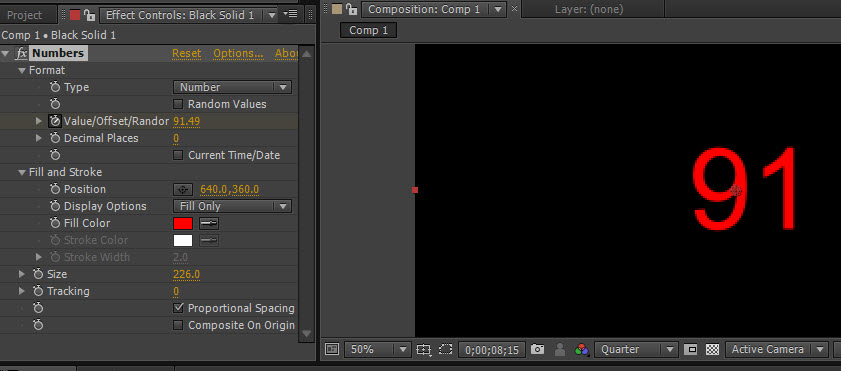Viewport: 841px width, 371px height.
Task: Select Effect Controls: Black Solid 1 tab
Action: (180, 15)
